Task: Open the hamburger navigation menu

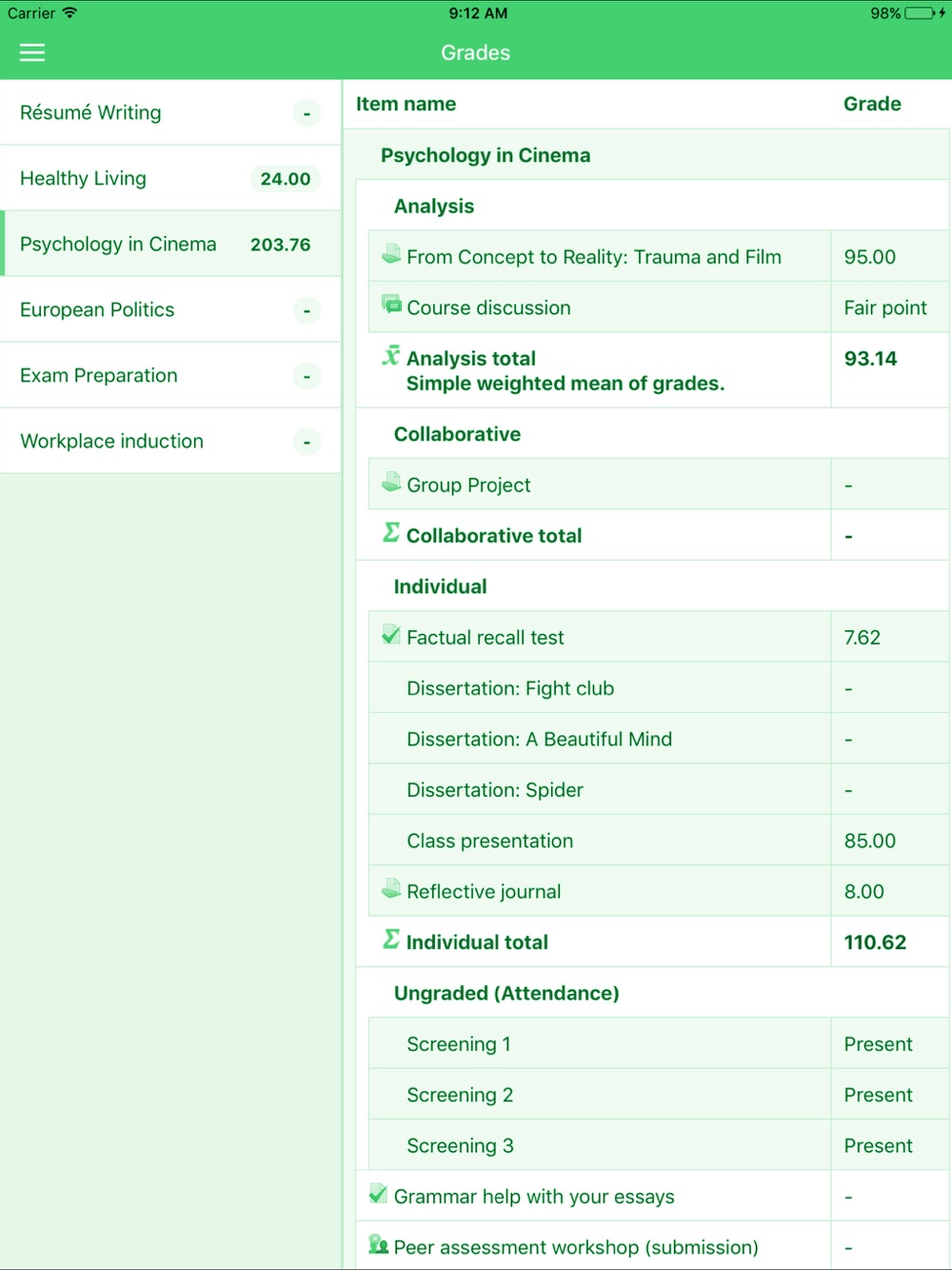Action: tap(32, 52)
